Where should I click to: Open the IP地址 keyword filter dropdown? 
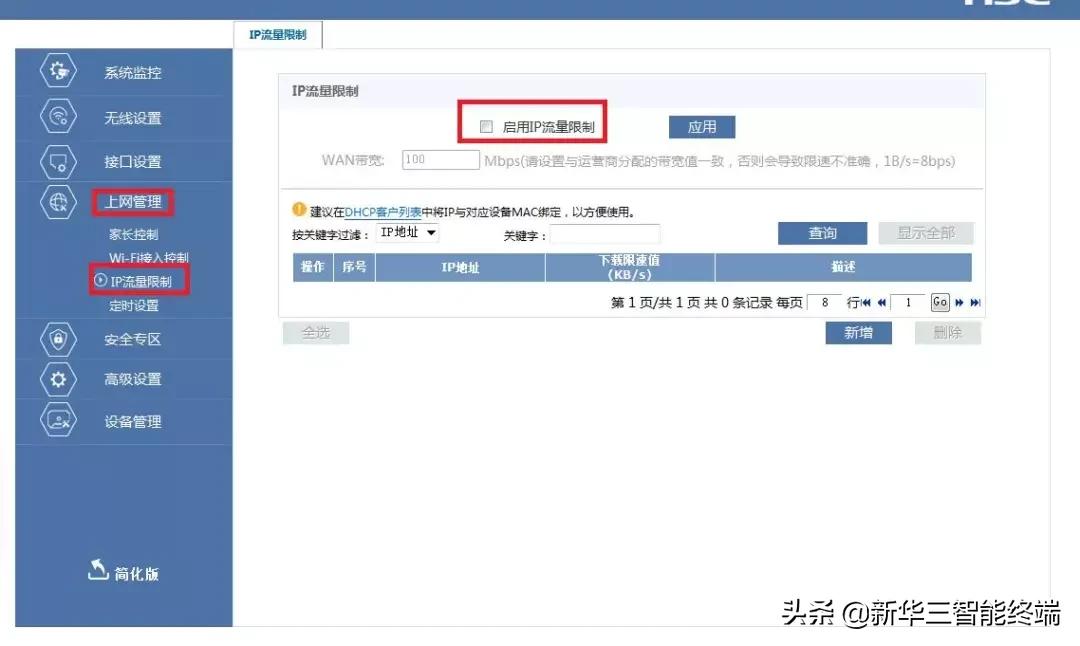click(406, 233)
